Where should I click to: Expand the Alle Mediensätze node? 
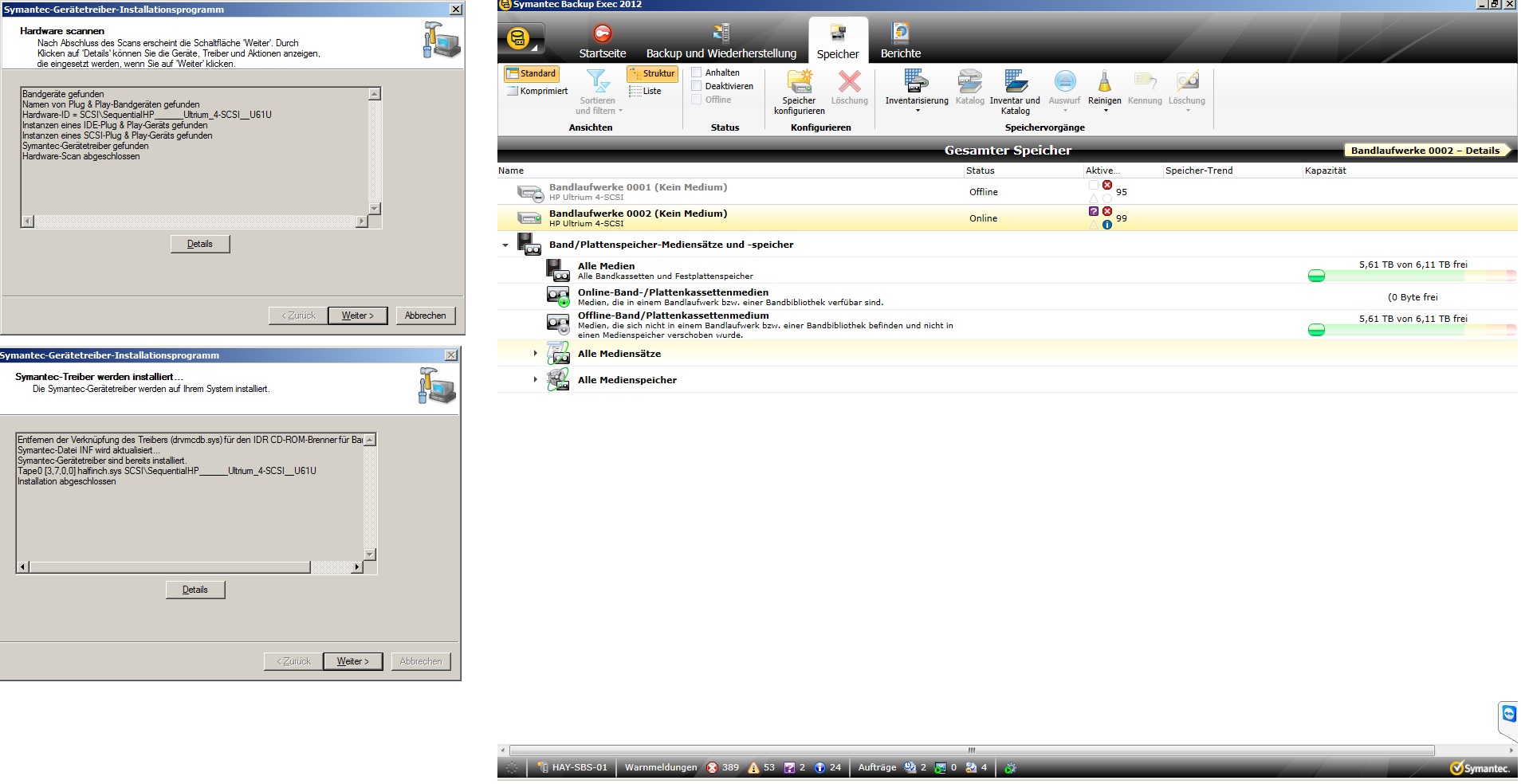point(536,353)
